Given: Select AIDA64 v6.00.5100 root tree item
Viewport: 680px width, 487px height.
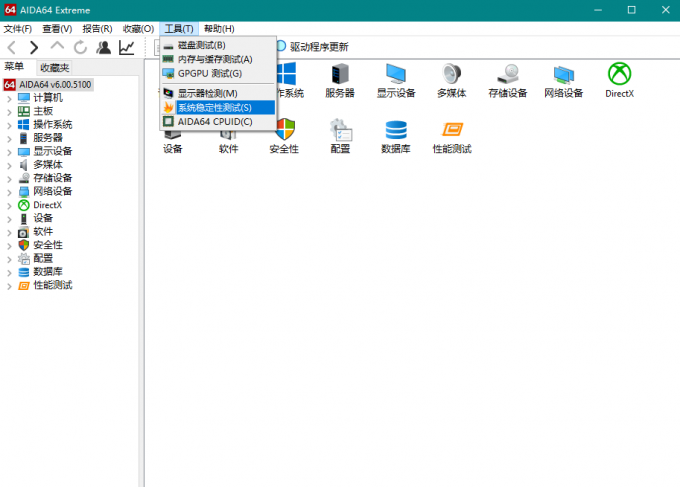Looking at the screenshot, I should pos(55,85).
